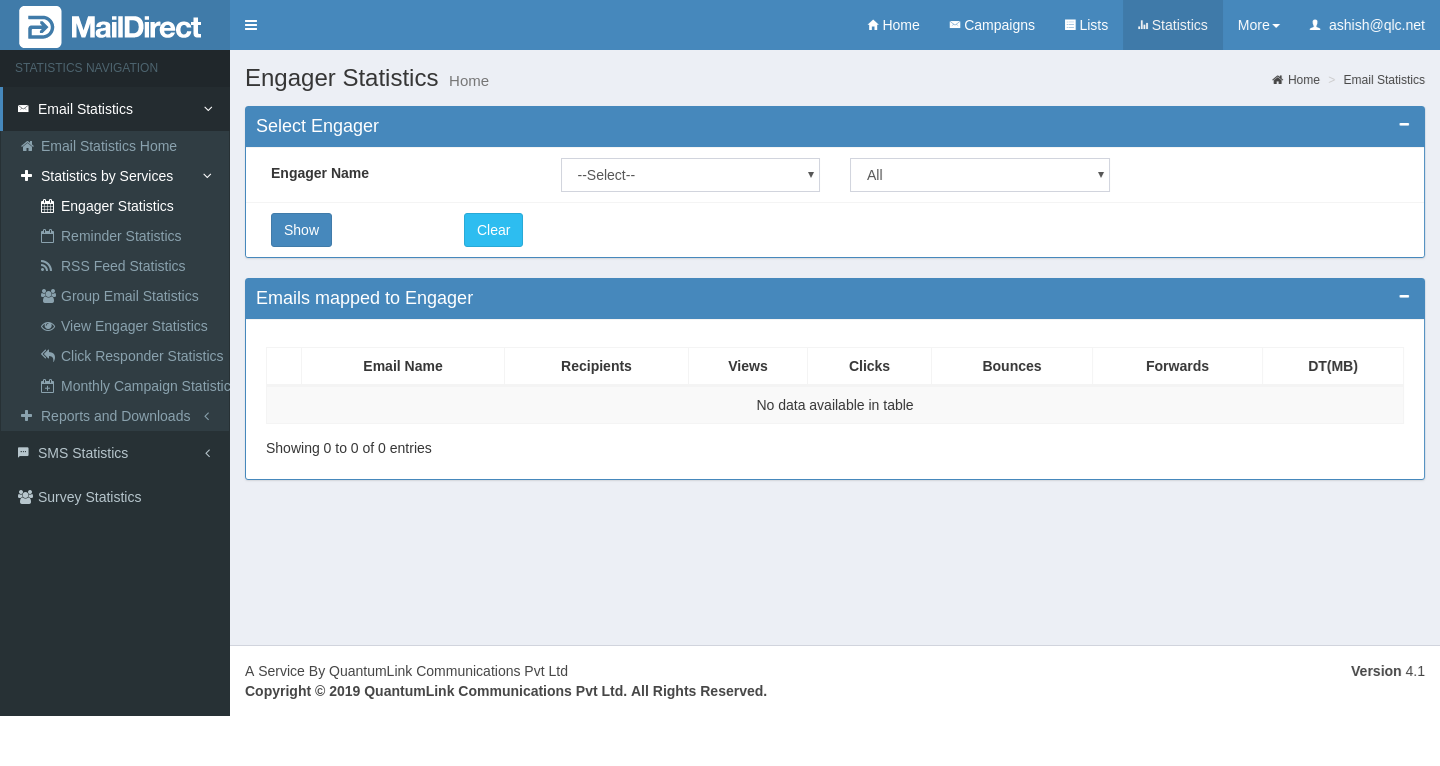Open View Engager Statistics eye icon
The width and height of the screenshot is (1440, 766).
pyautogui.click(x=47, y=326)
